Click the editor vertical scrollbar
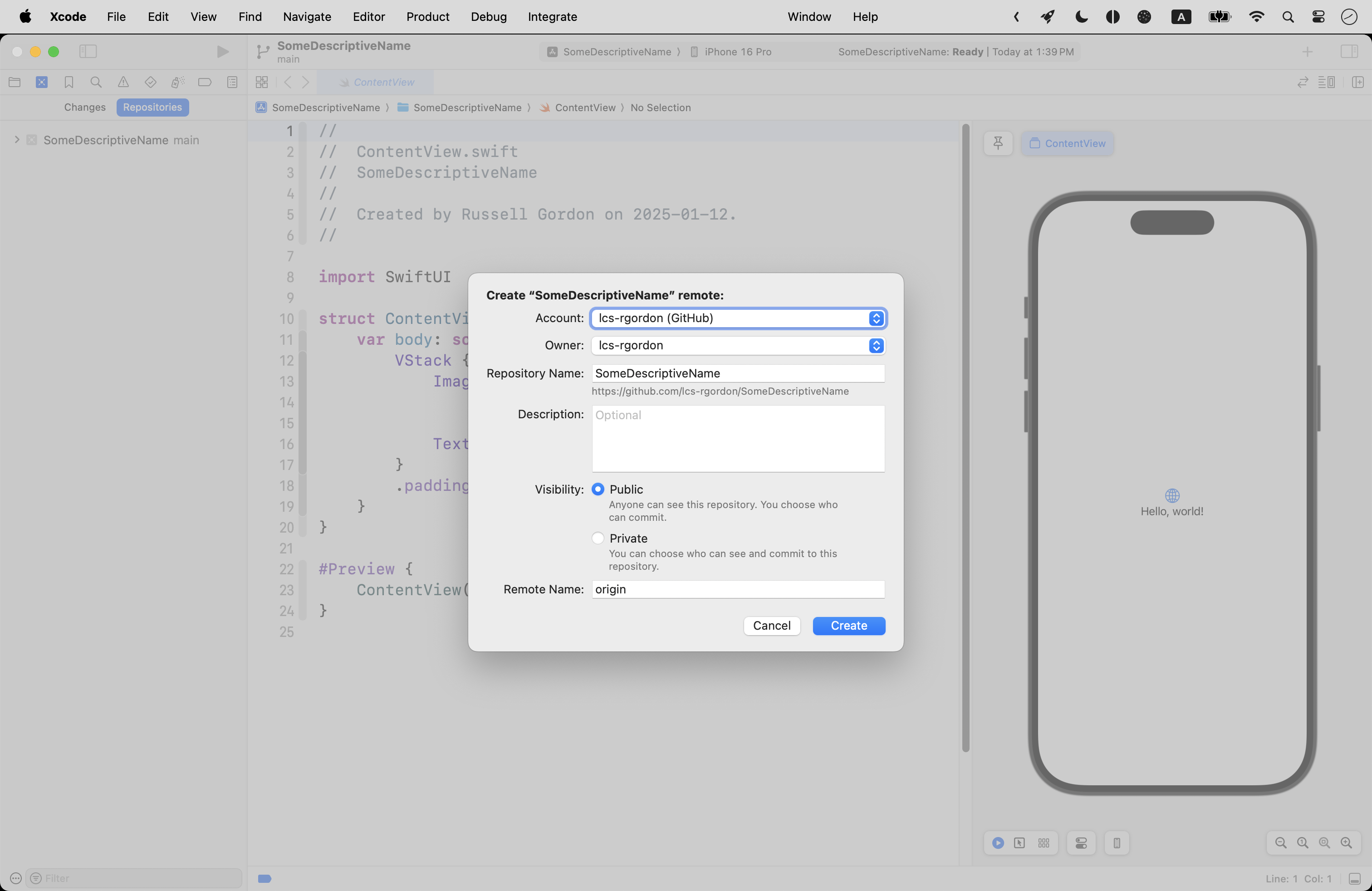The image size is (1372, 891). click(x=965, y=438)
